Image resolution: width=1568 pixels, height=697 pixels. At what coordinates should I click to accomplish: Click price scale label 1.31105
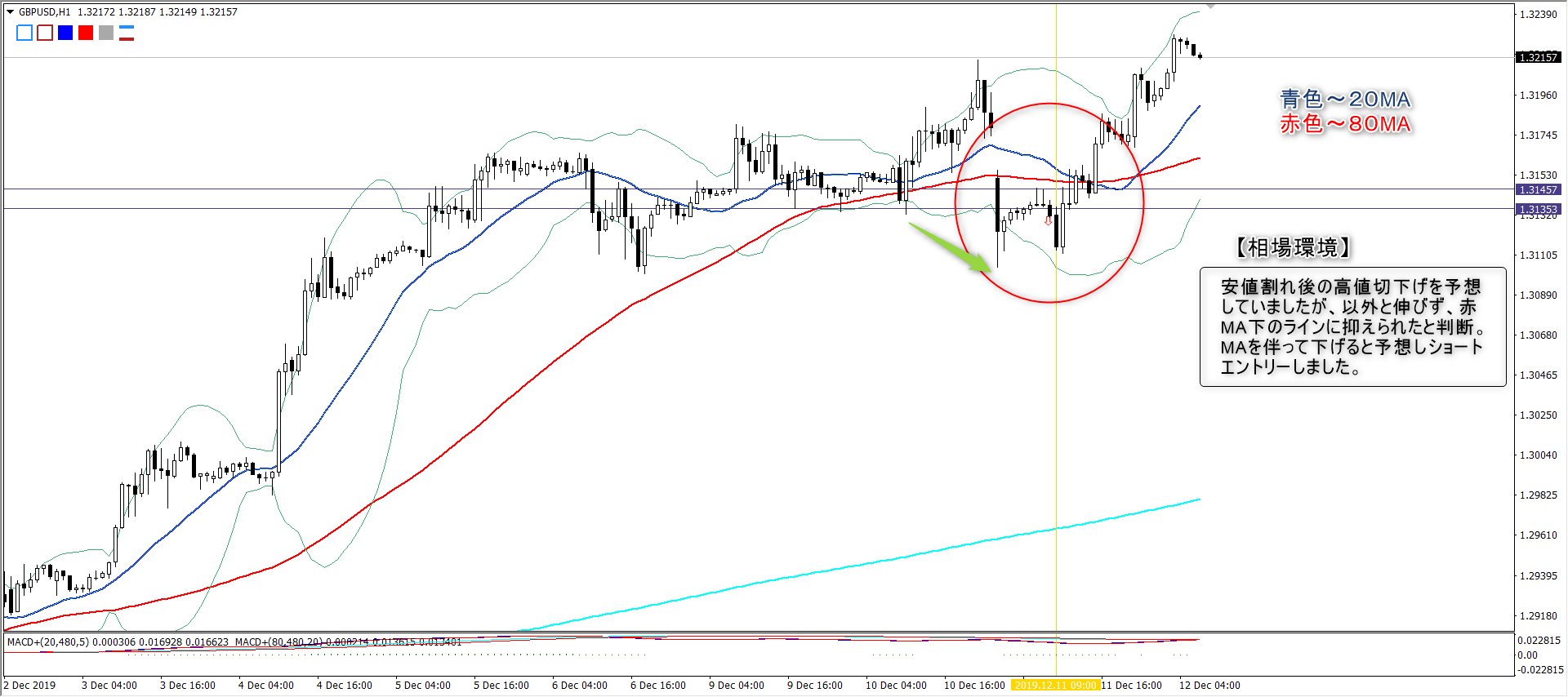[x=1538, y=255]
